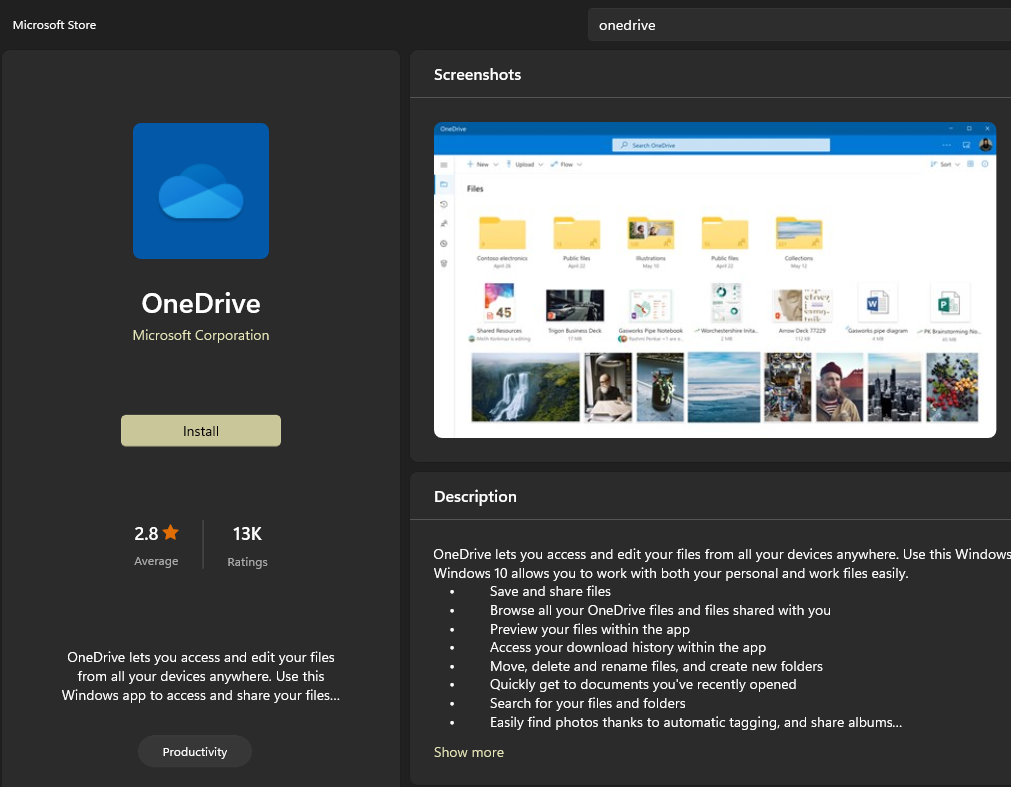This screenshot has width=1011, height=787.
Task: Click 'Quickly get to documents you've recently opened'
Action: point(643,685)
